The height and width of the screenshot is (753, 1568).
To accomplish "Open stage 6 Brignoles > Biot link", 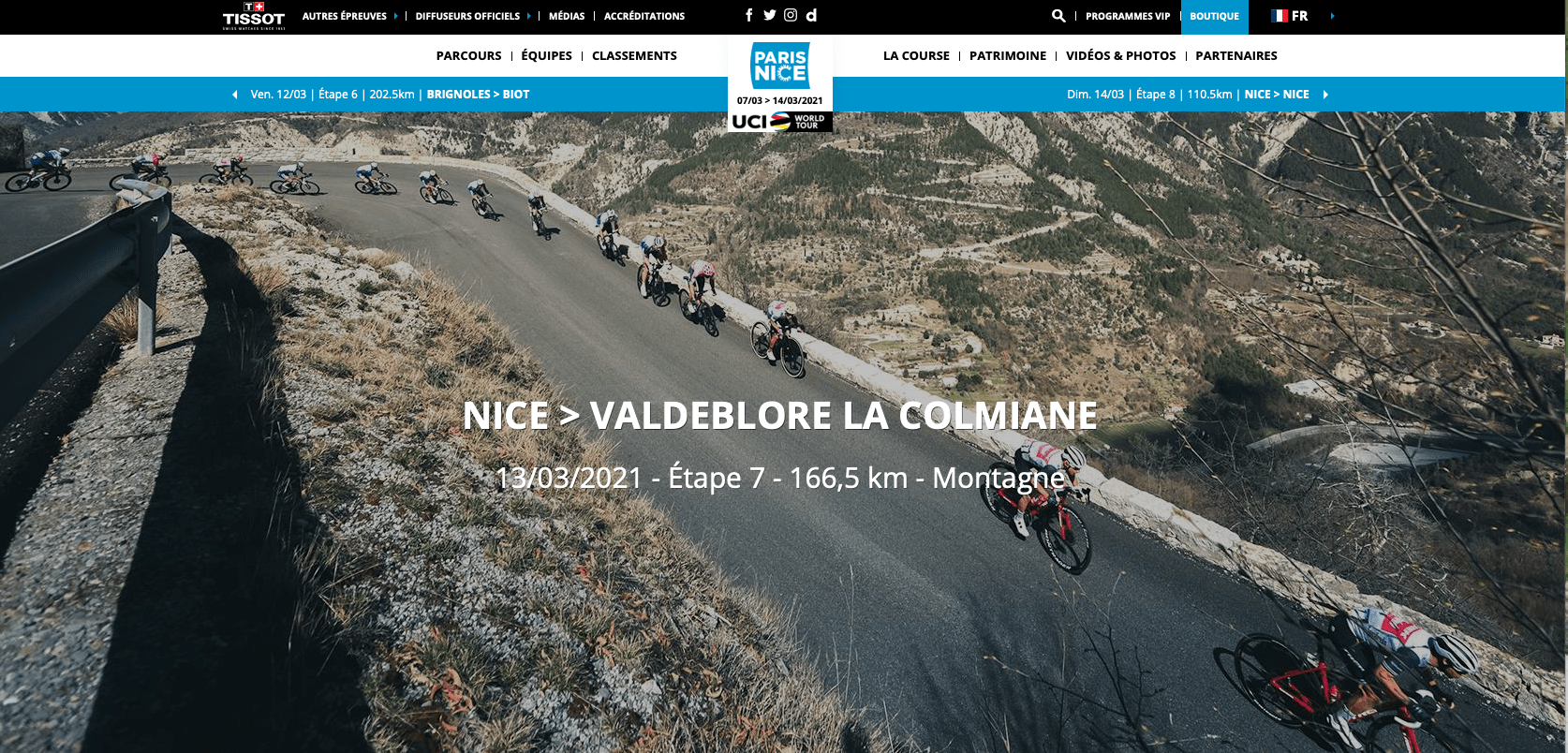I will [x=390, y=95].
